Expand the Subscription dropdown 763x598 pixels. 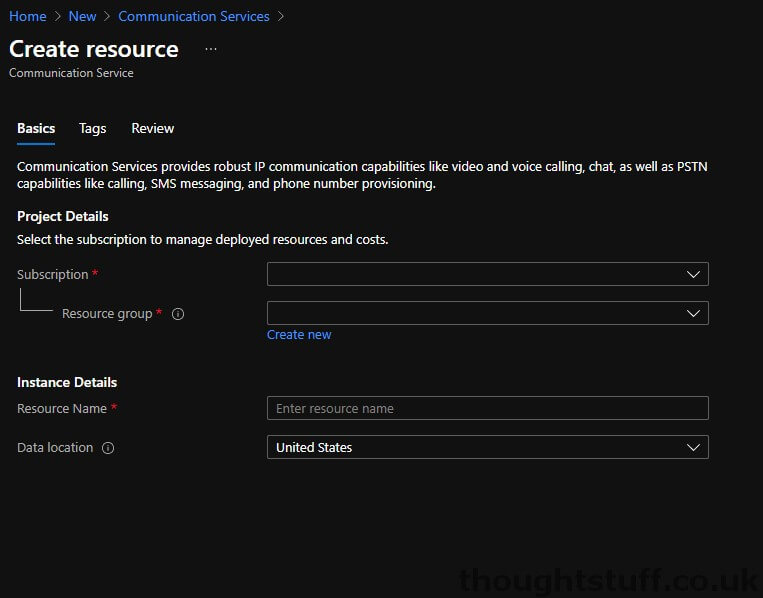point(488,274)
